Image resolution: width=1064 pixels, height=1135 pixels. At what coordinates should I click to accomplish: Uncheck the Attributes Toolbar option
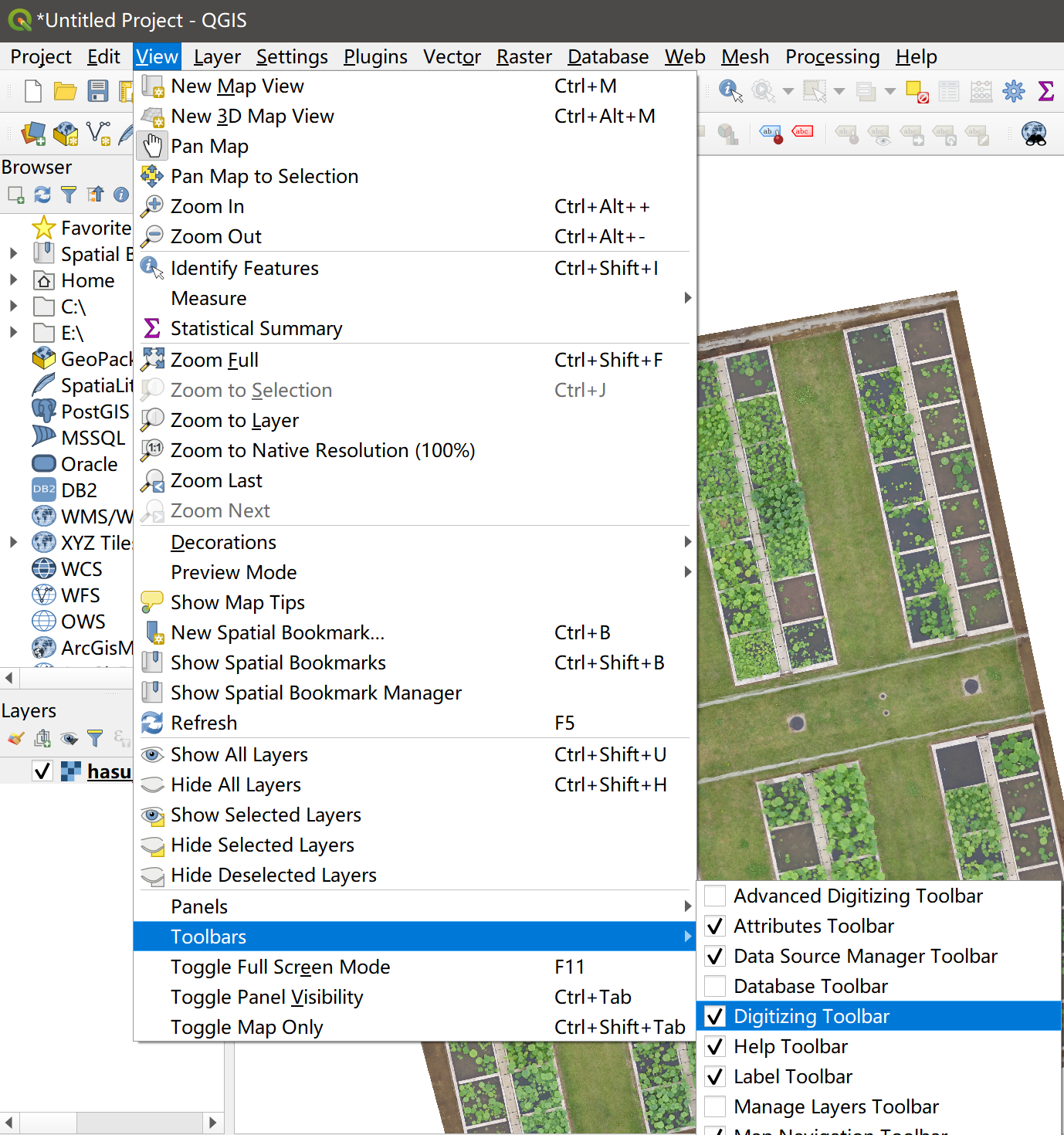pos(715,926)
